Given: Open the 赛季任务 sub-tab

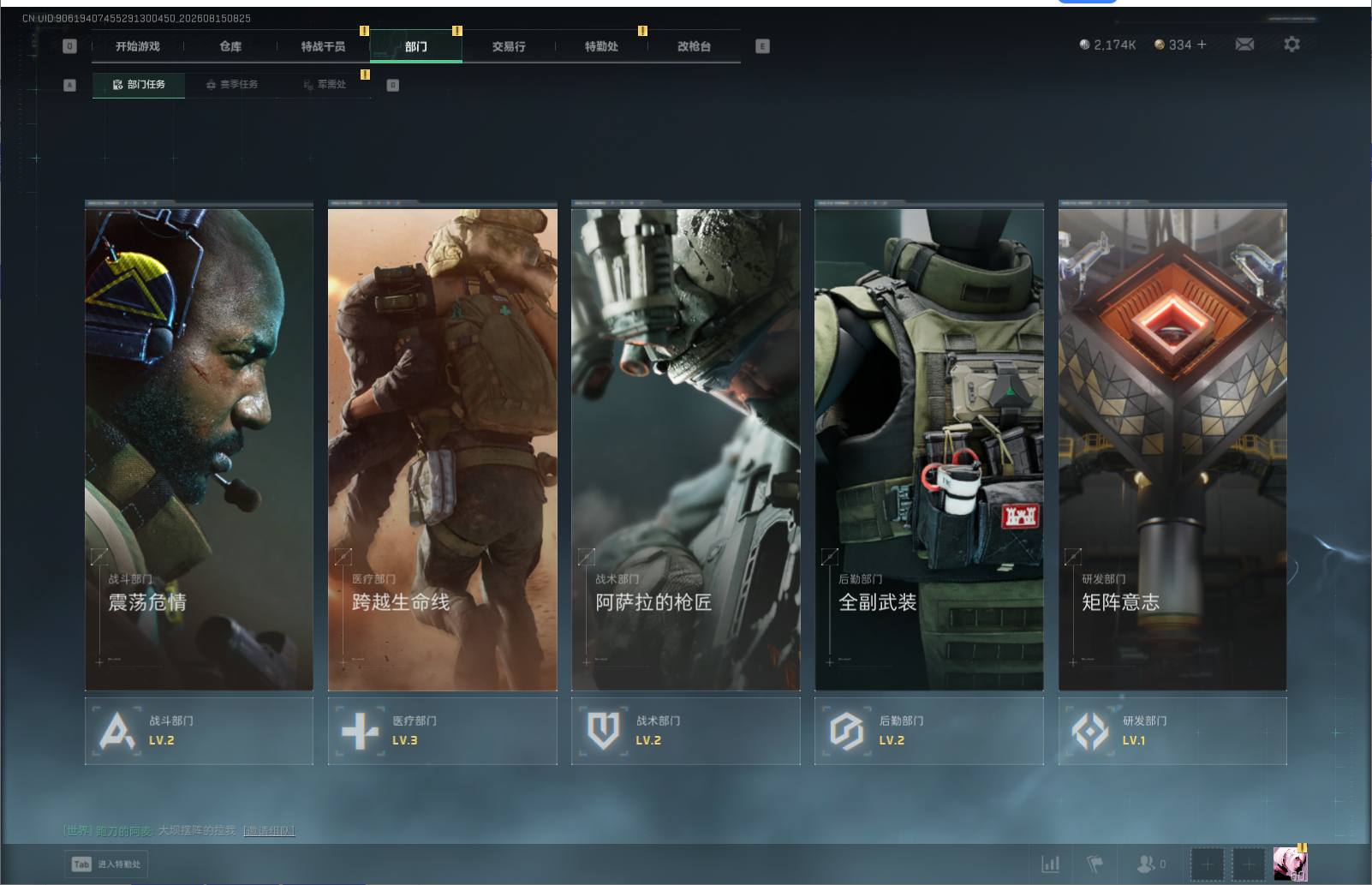Looking at the screenshot, I should [x=231, y=84].
